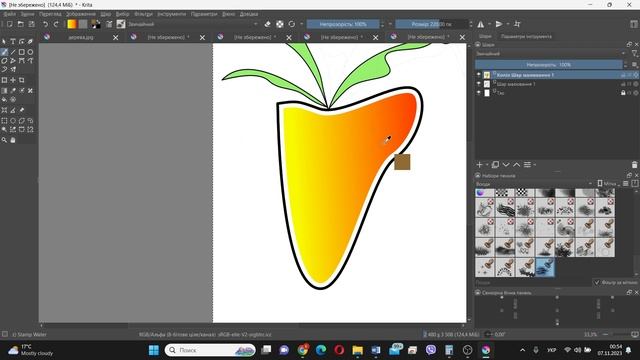Click the Redo arrow in the toolbar
The width and height of the screenshot is (640, 360).
(56, 24)
